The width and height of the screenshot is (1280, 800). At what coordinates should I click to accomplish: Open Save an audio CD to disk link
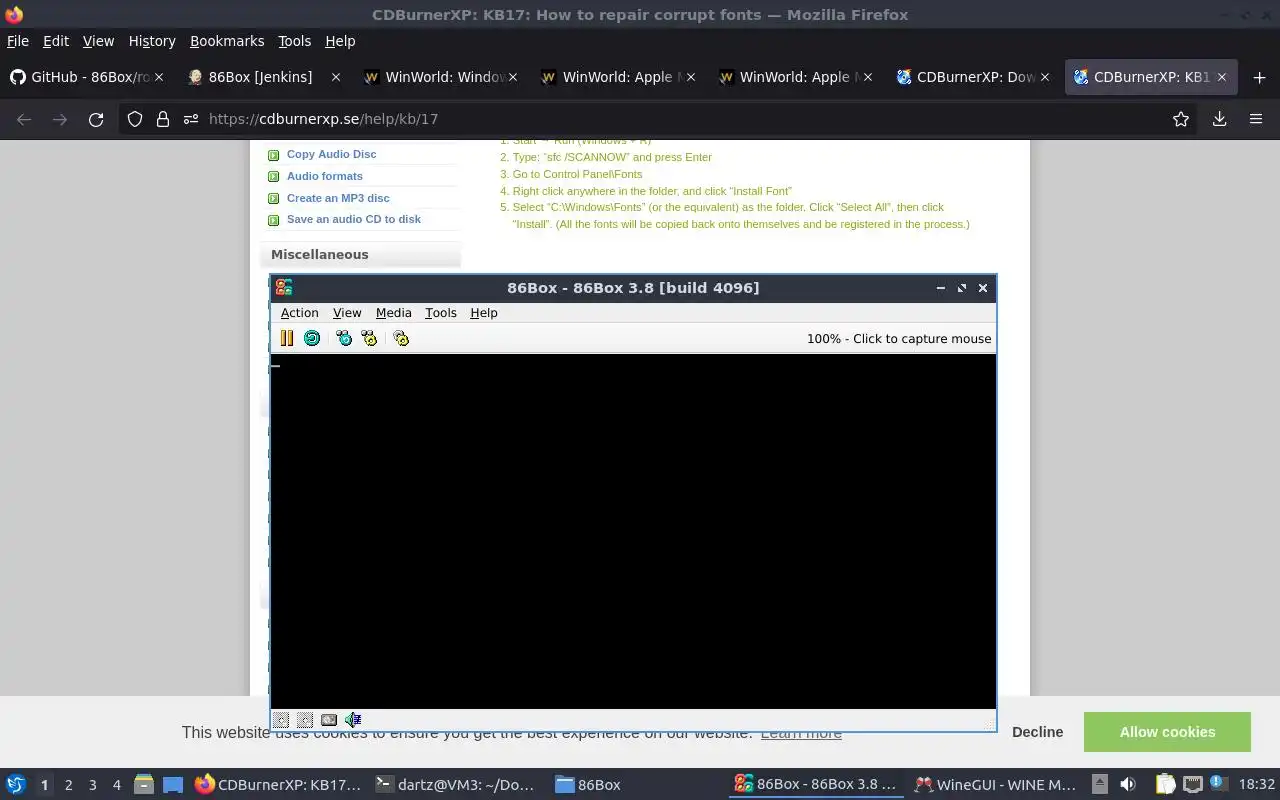353,219
